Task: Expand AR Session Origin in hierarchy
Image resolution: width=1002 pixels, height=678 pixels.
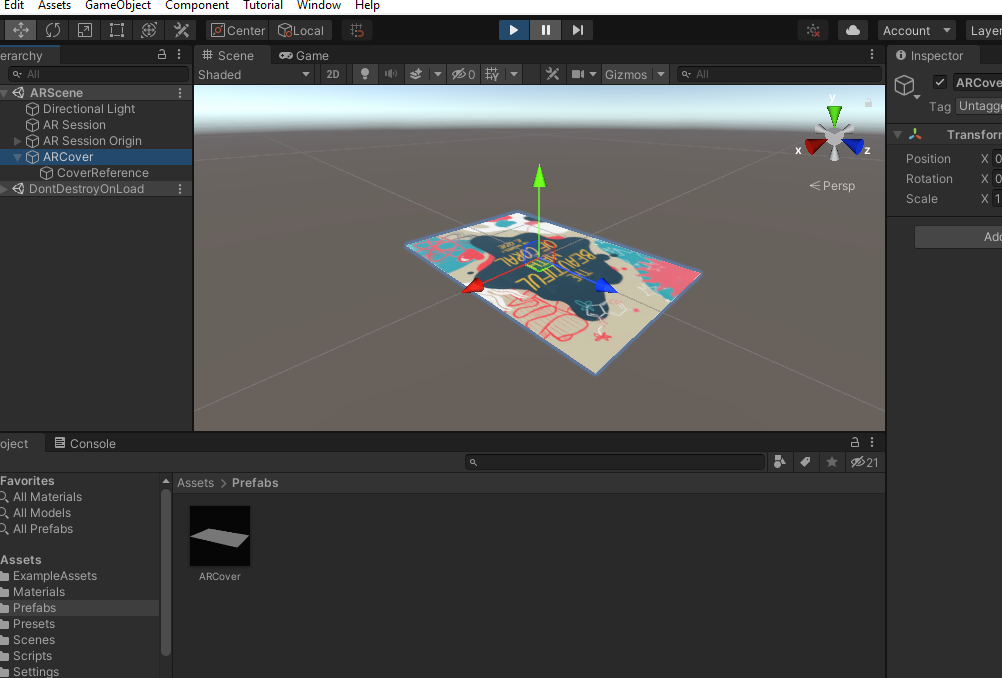Action: [18, 141]
